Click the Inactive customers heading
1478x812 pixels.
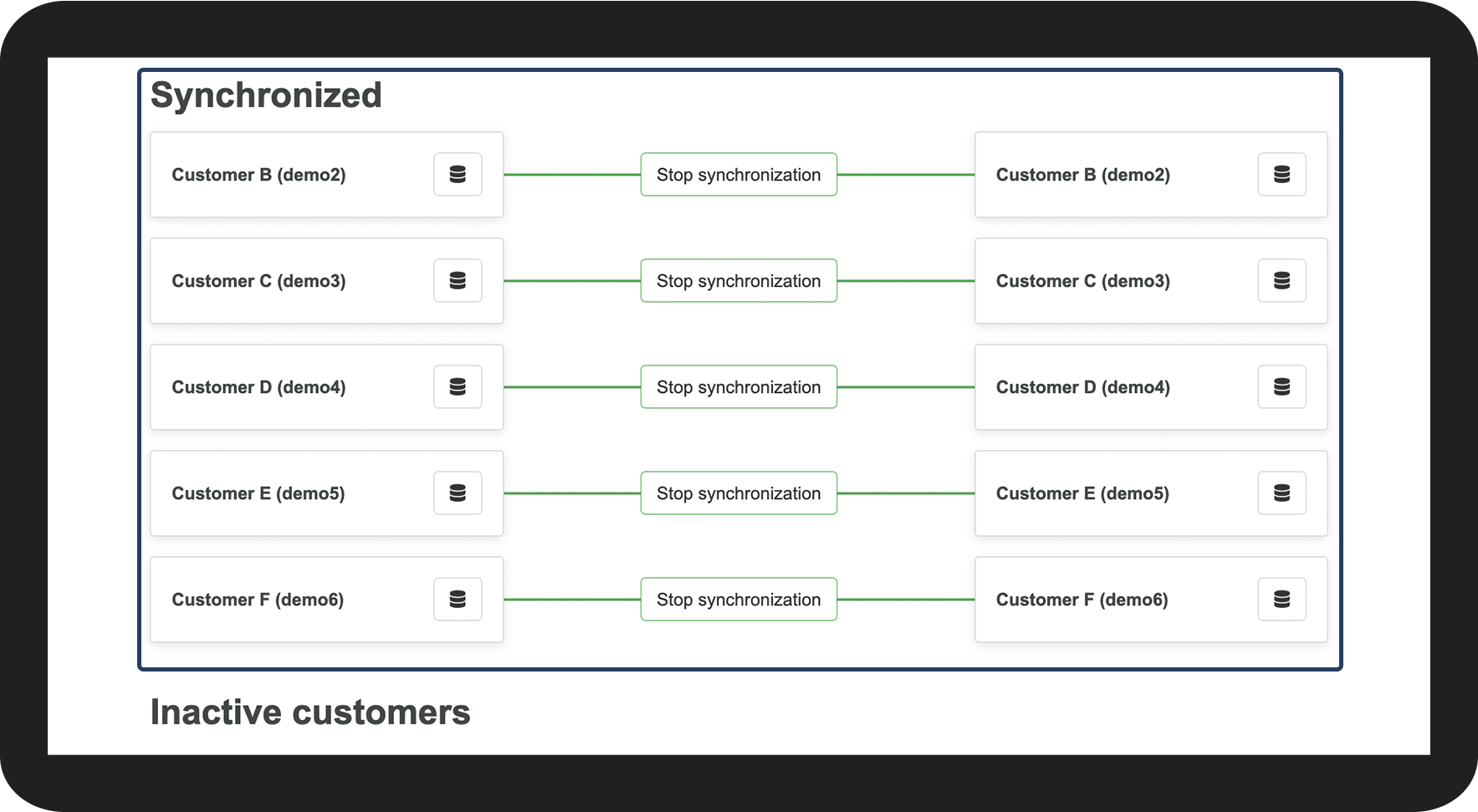310,712
